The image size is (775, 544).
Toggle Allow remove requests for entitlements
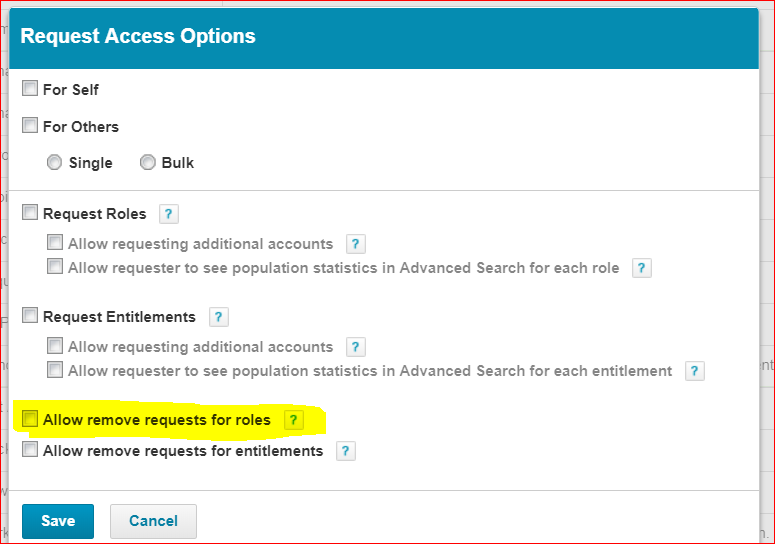(x=30, y=450)
